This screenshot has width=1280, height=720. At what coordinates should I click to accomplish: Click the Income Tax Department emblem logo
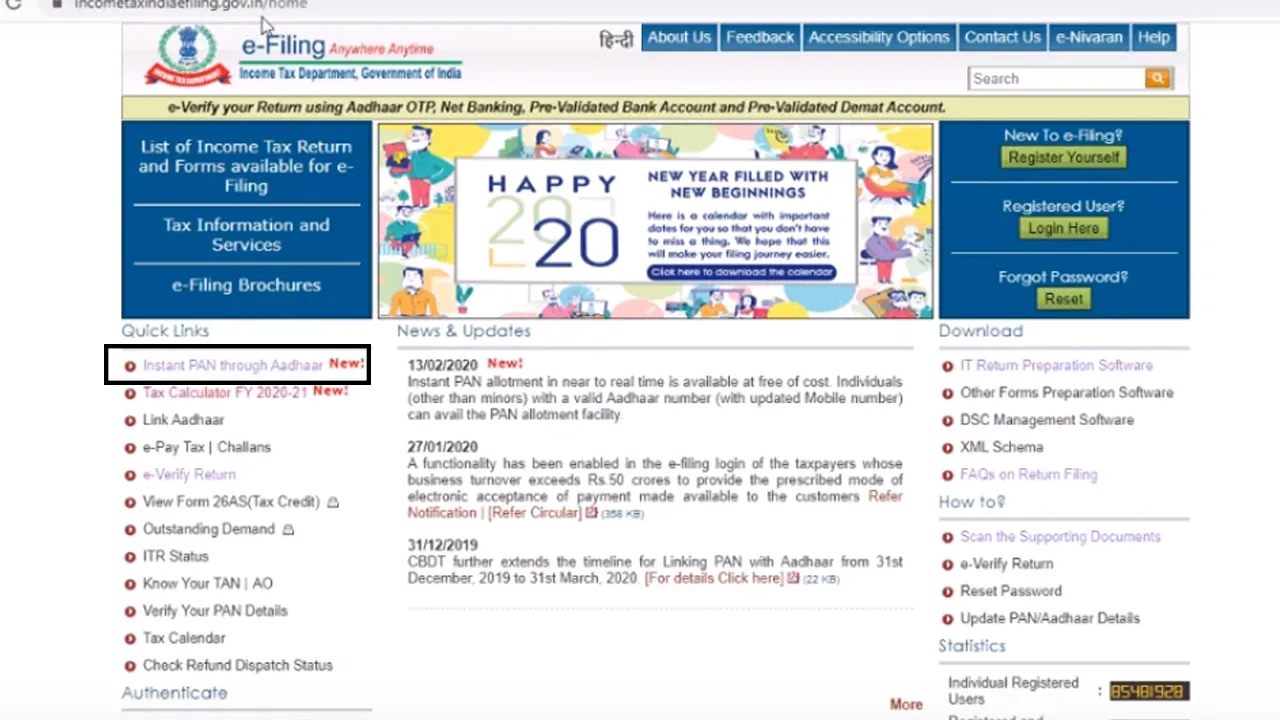(187, 54)
